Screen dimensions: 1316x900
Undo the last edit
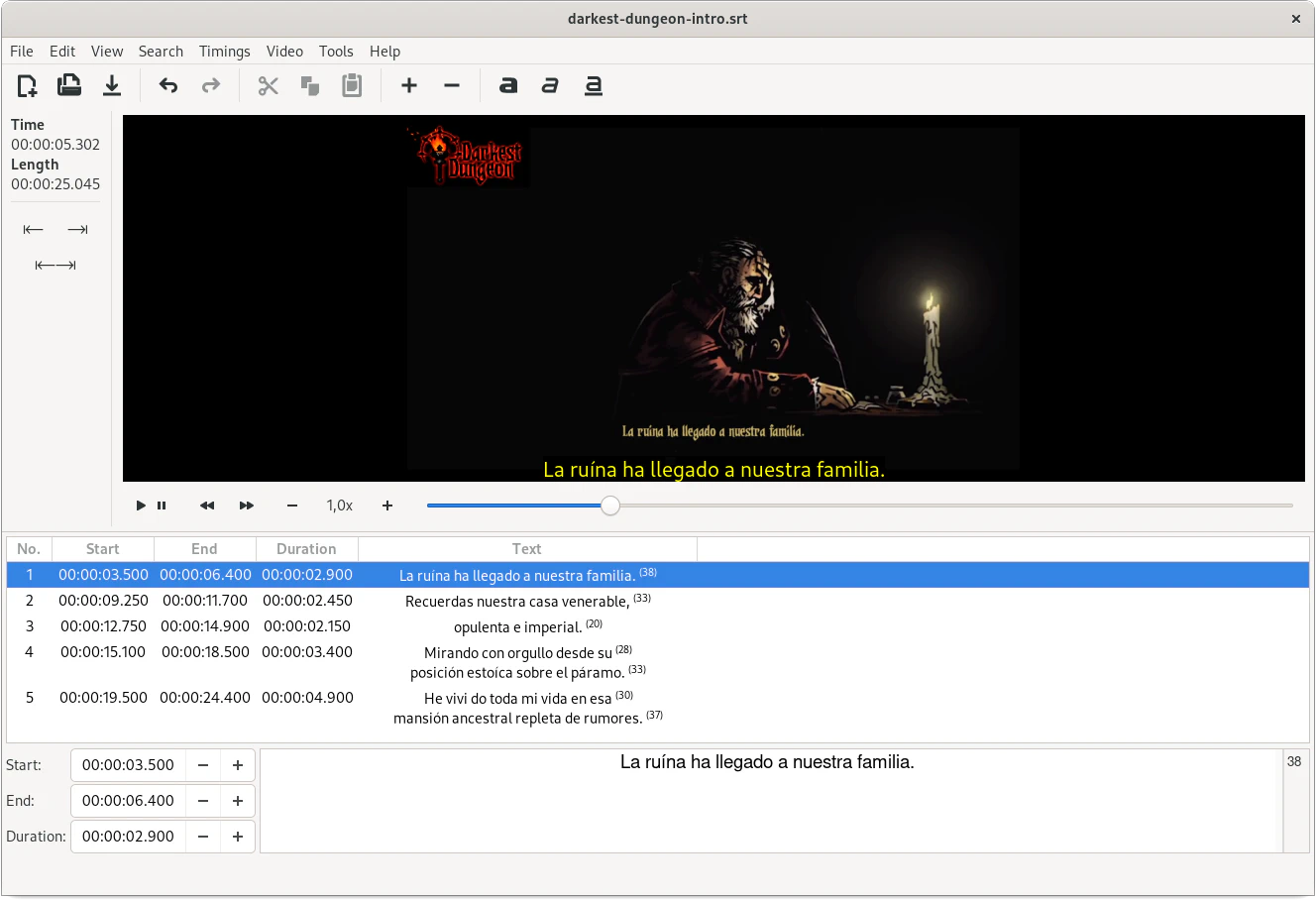pyautogui.click(x=168, y=85)
